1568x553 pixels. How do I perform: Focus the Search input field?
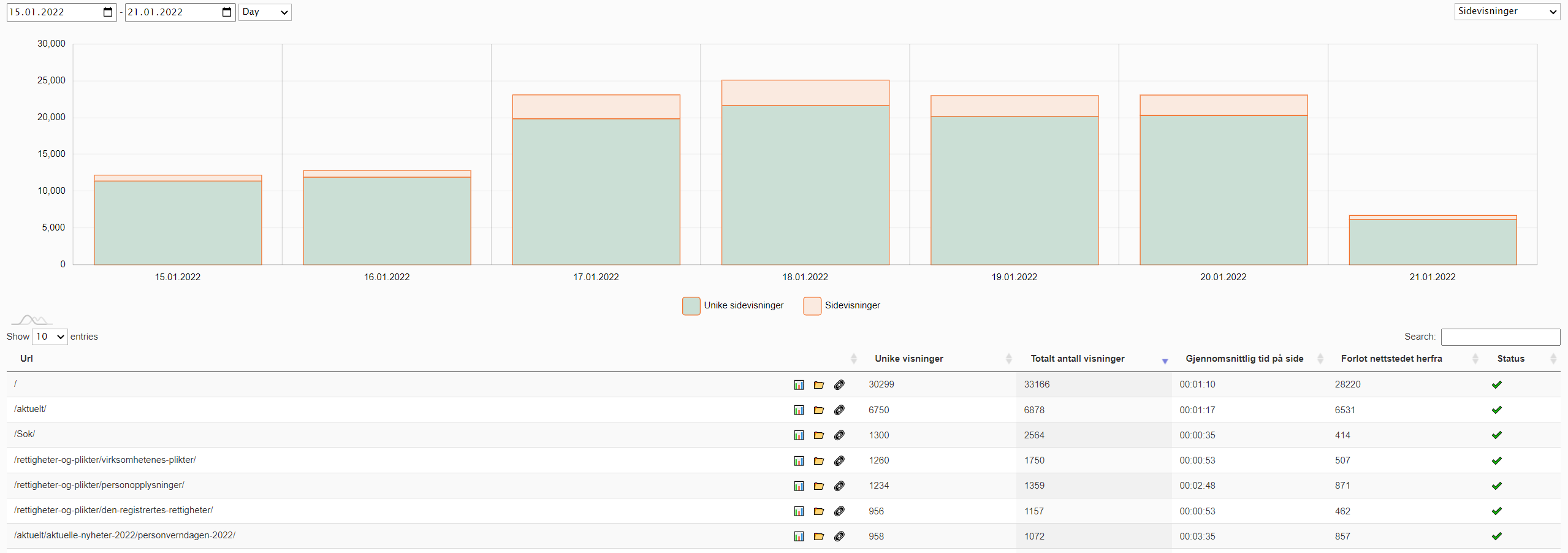tap(1501, 337)
